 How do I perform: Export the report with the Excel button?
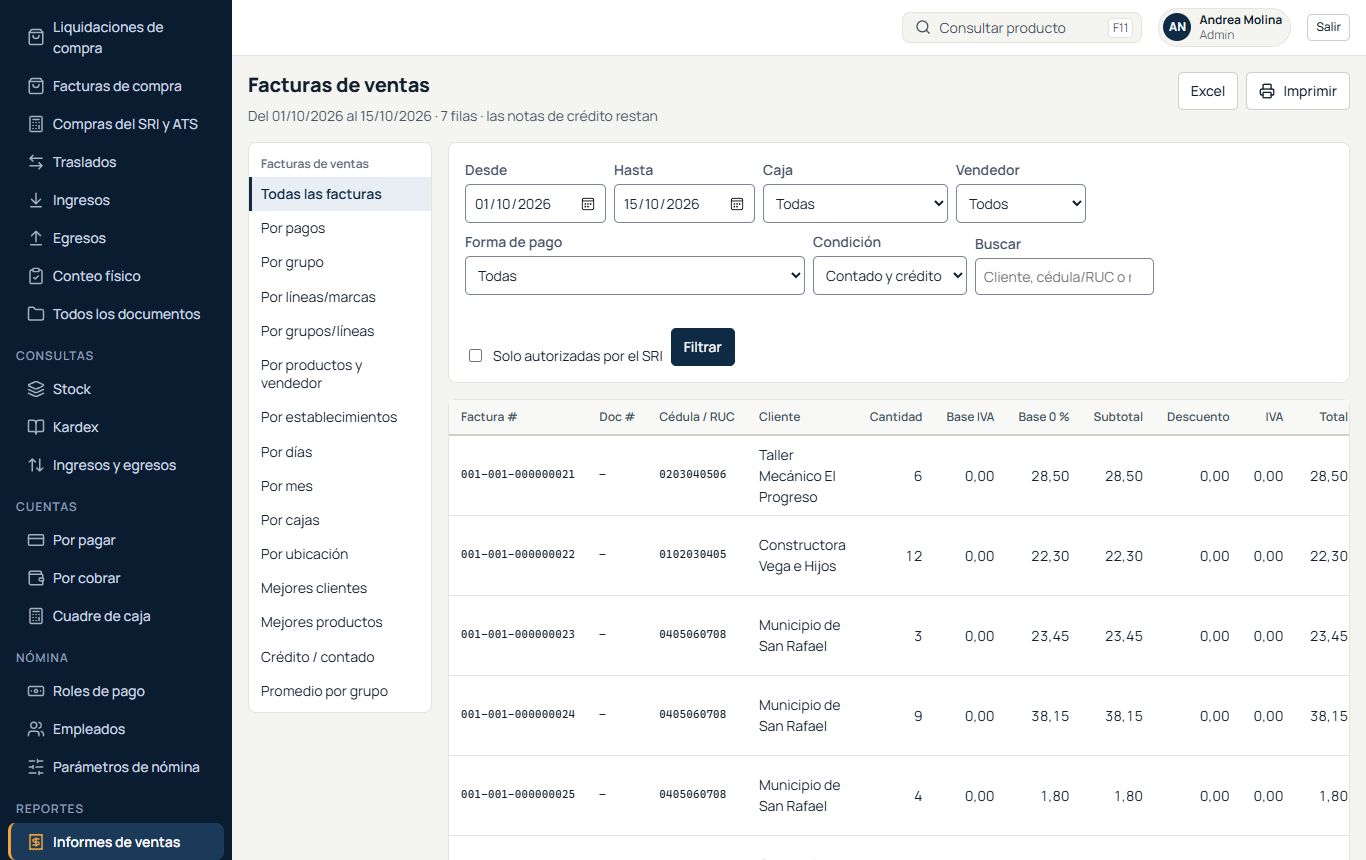(x=1208, y=91)
